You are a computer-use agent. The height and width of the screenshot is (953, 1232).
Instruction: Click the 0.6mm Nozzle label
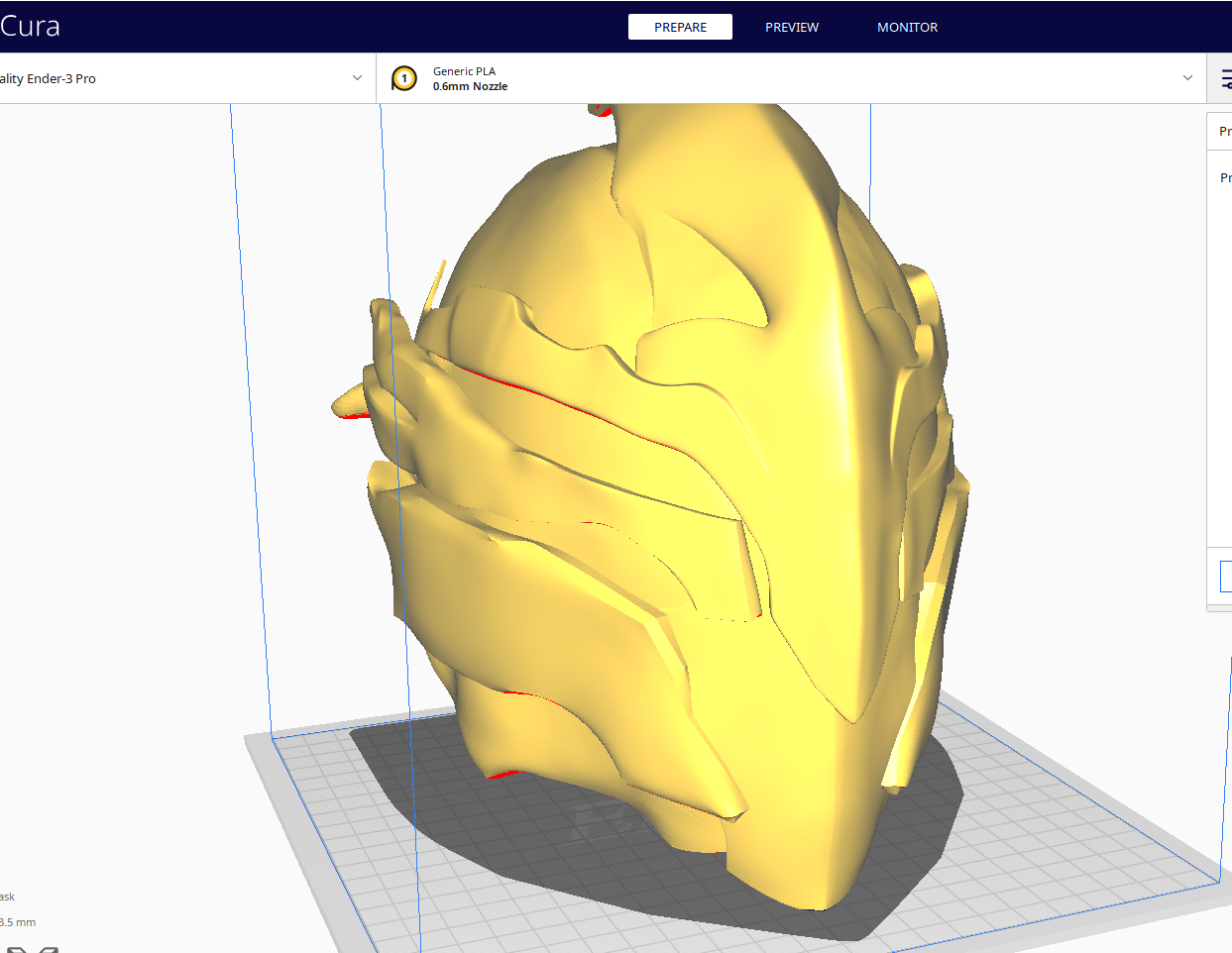470,87
